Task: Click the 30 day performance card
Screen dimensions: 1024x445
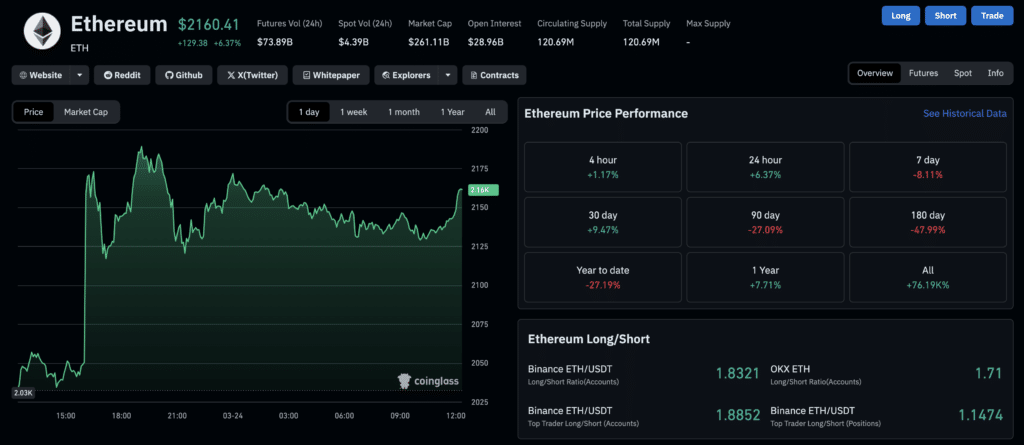Action: (x=602, y=222)
